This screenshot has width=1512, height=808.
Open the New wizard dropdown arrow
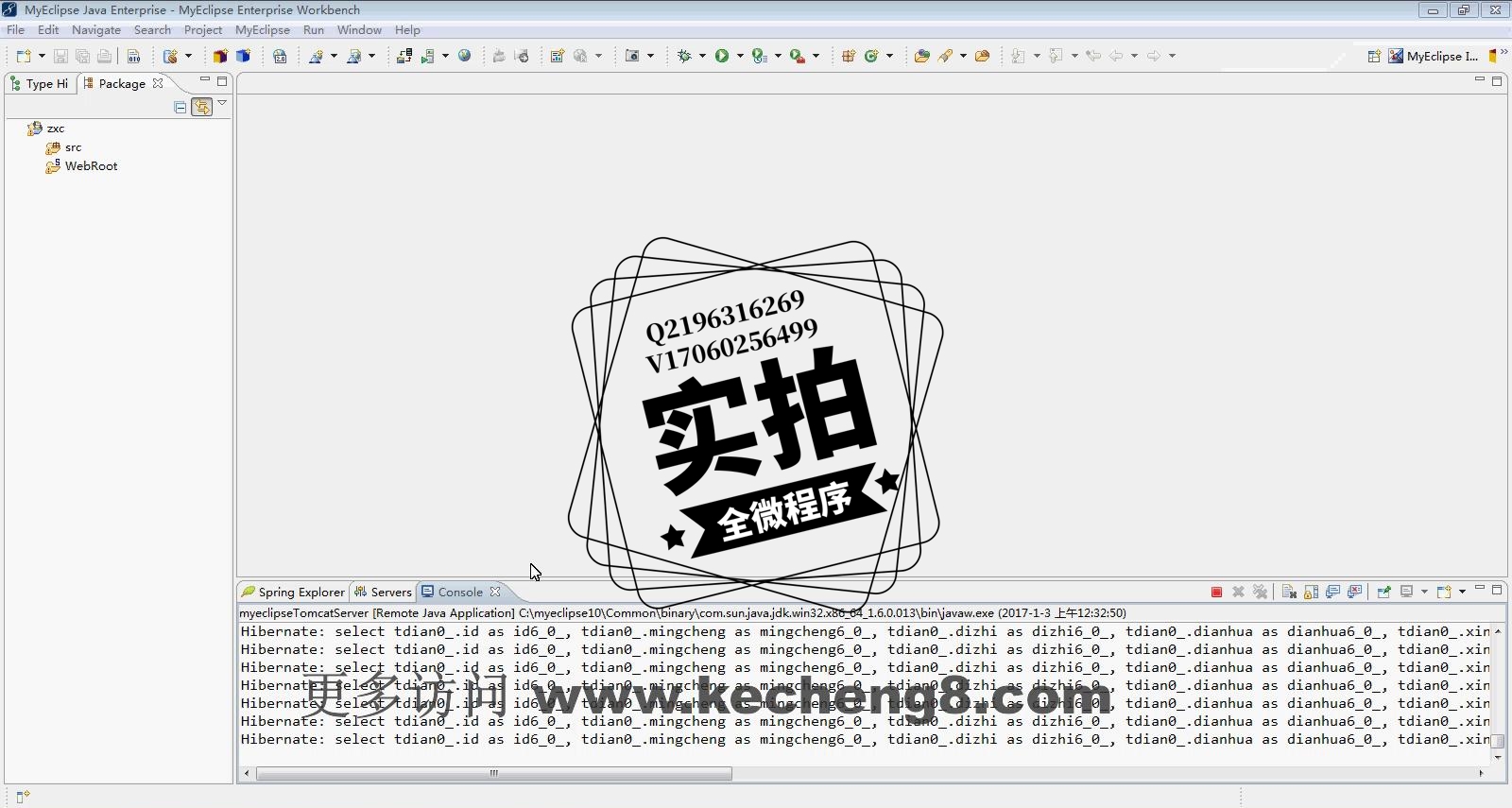click(x=42, y=56)
